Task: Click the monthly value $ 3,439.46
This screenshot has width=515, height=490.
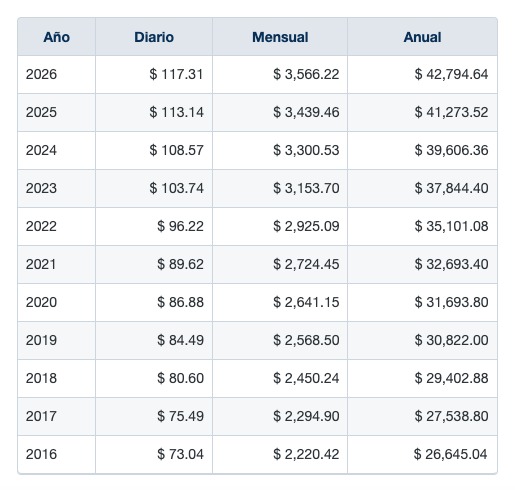Action: pos(306,112)
